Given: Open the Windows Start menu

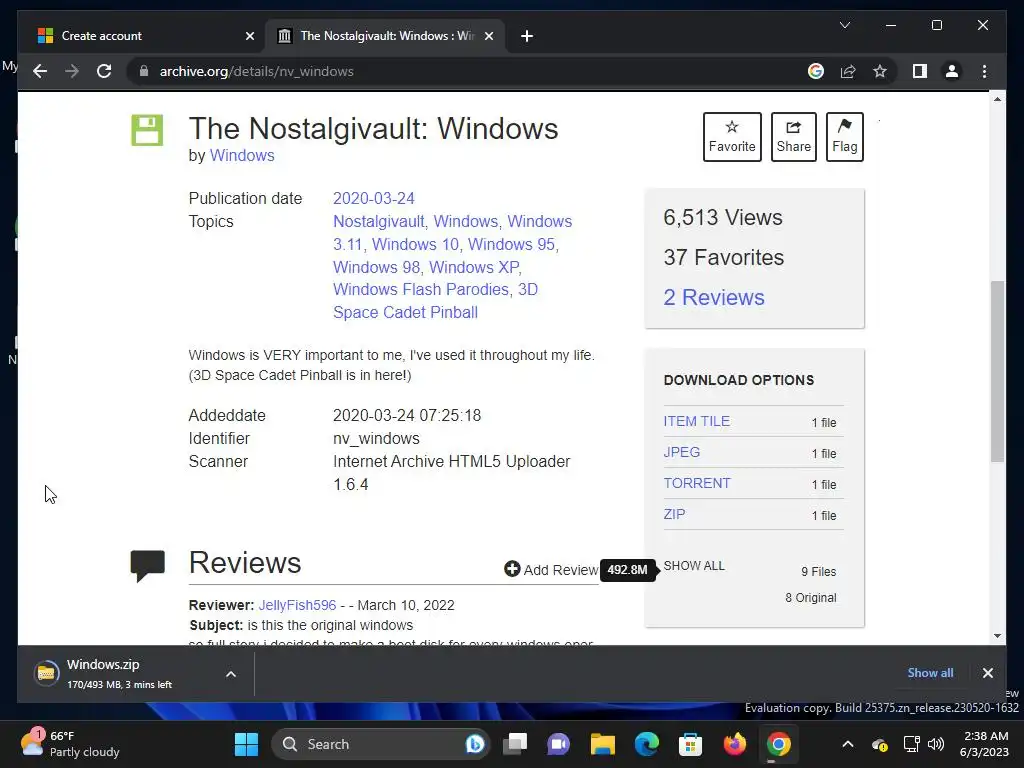Looking at the screenshot, I should (246, 744).
